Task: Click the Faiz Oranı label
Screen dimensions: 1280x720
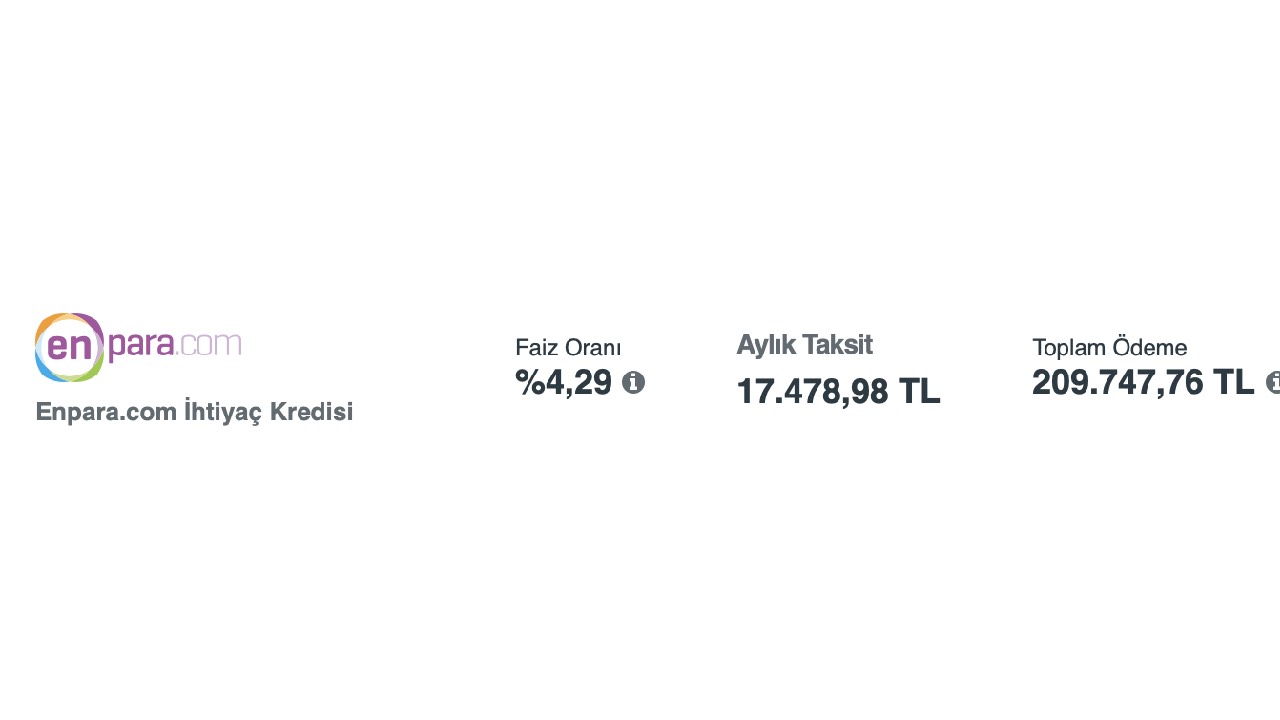Action: coord(568,348)
